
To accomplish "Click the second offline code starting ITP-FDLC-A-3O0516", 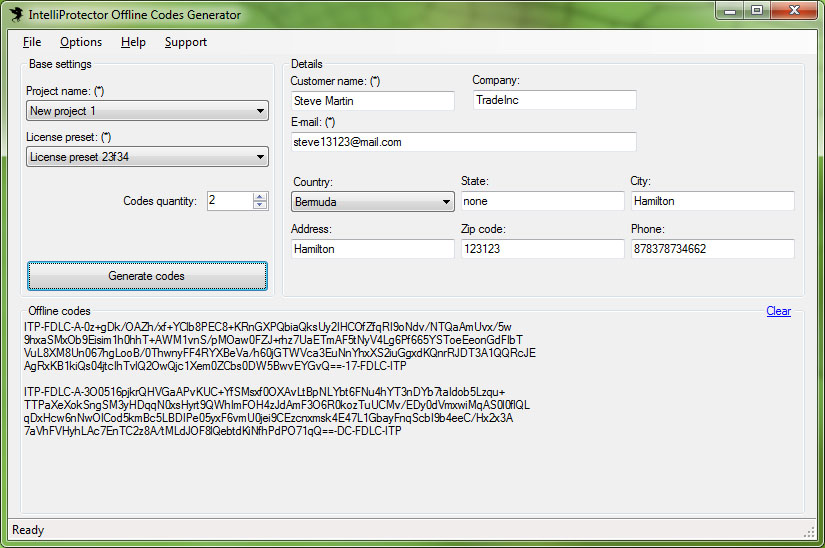I will coord(277,411).
